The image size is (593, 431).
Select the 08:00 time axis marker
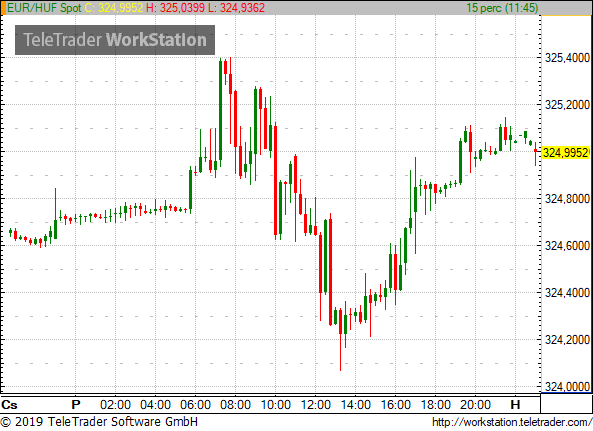[x=235, y=405]
